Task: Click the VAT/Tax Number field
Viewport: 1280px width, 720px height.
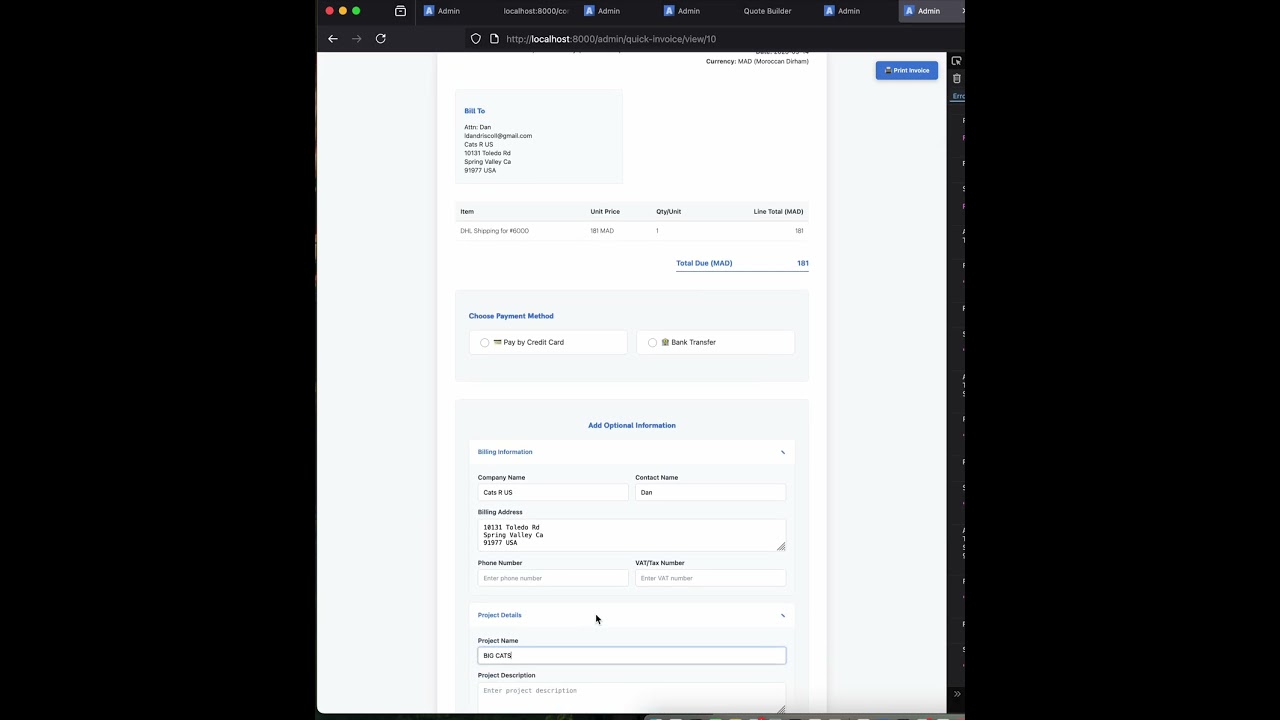Action: pos(710,578)
